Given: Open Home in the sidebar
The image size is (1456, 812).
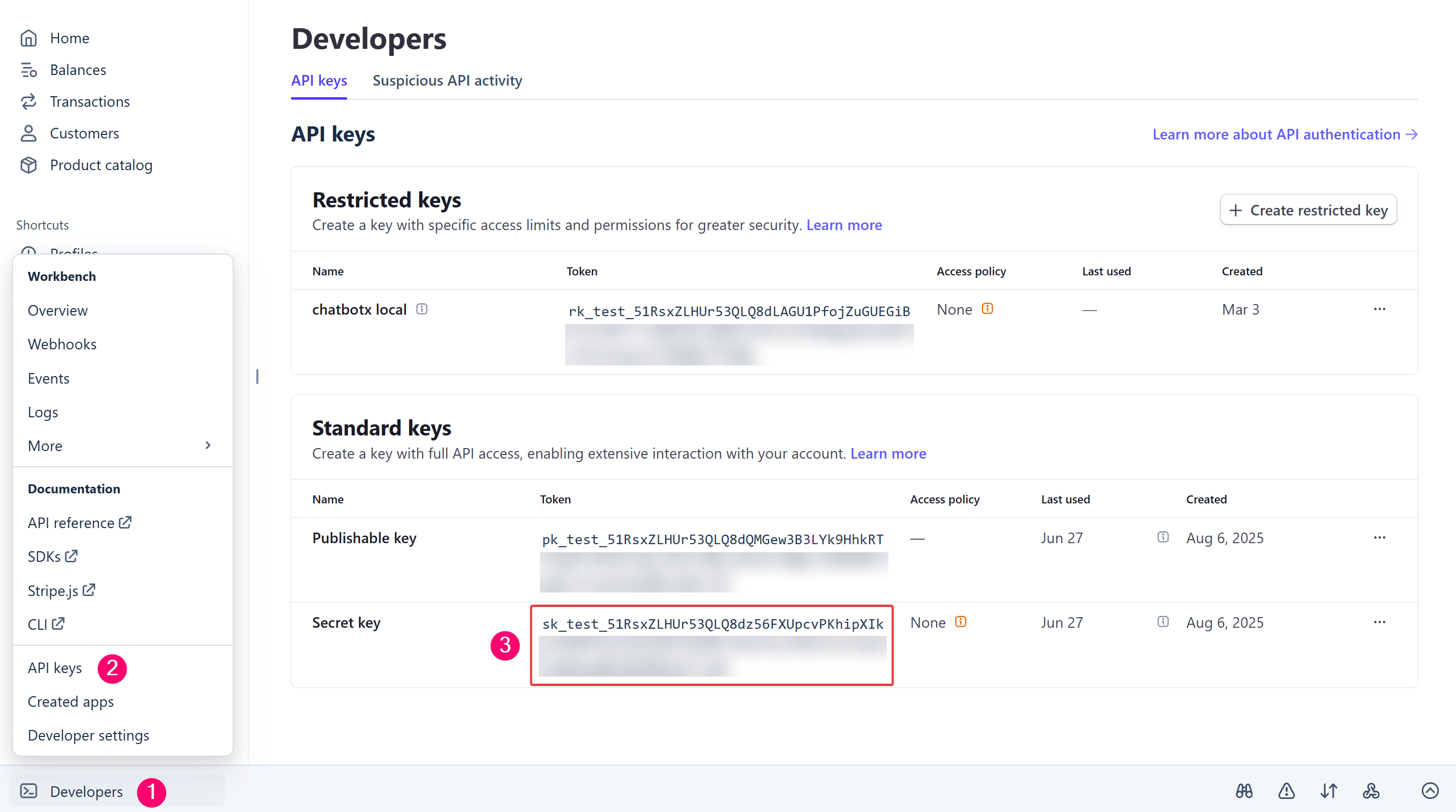Looking at the screenshot, I should point(70,38).
